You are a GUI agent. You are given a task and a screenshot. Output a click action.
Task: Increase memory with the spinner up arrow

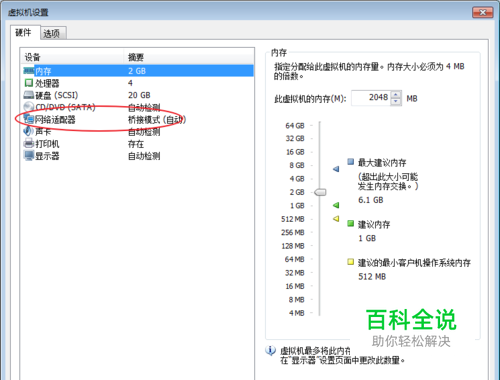pos(396,94)
